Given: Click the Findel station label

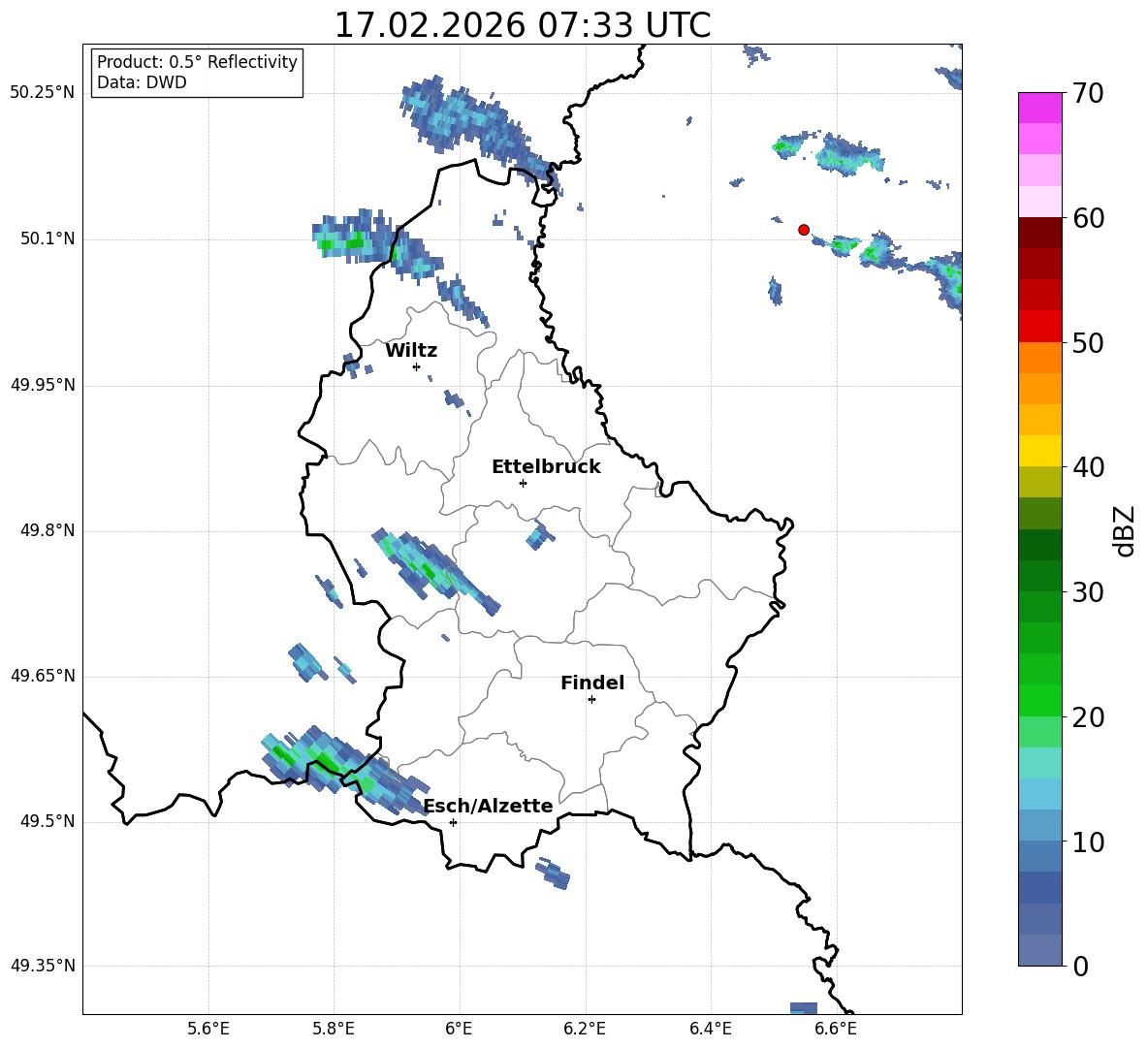Looking at the screenshot, I should coord(592,683).
